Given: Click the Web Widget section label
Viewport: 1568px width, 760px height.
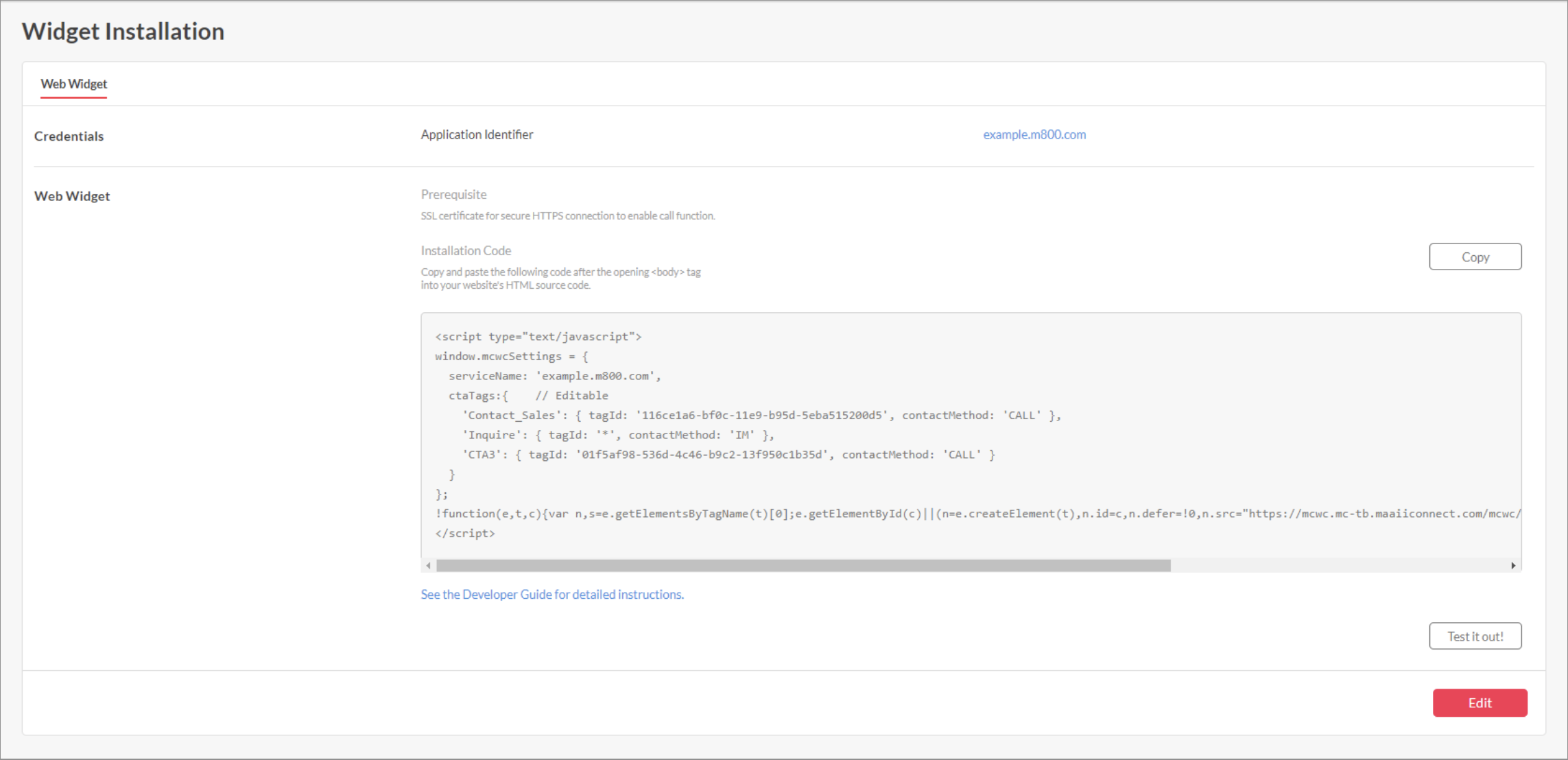Looking at the screenshot, I should tap(72, 196).
